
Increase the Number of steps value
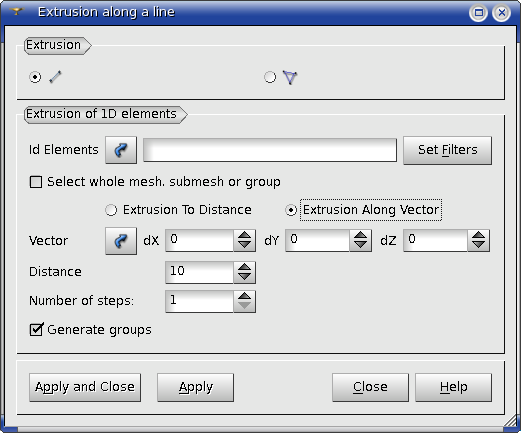click(245, 296)
